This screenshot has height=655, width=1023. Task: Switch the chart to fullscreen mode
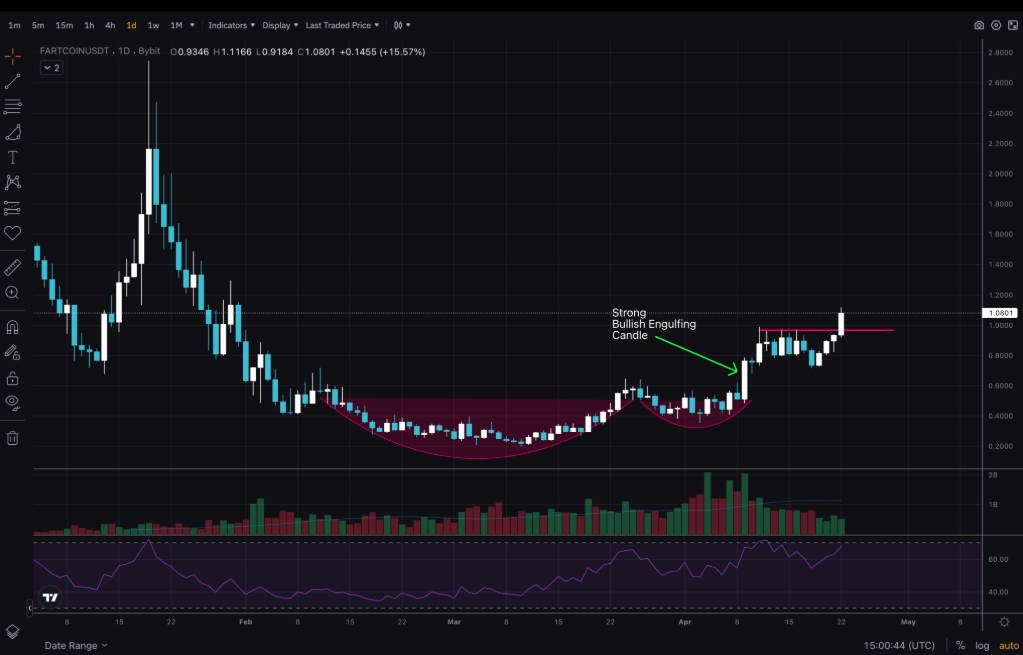tap(1013, 25)
